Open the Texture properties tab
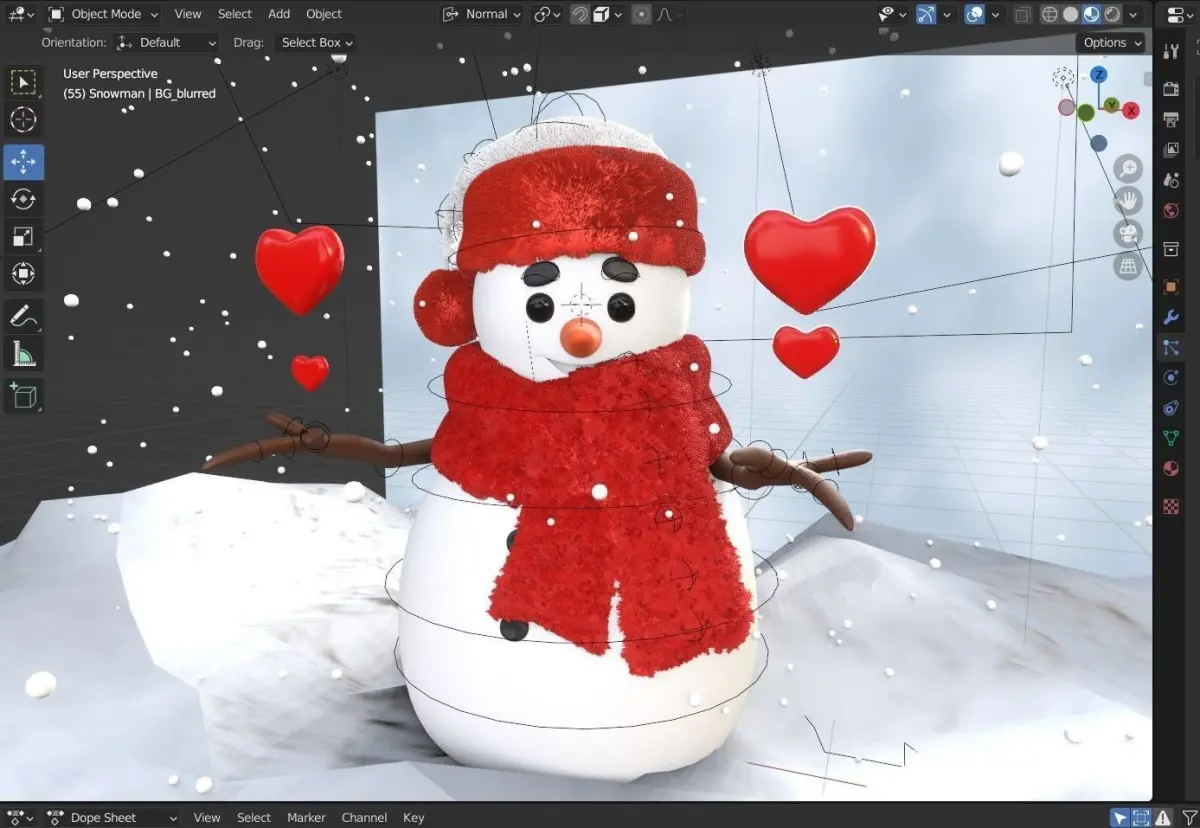 (1171, 506)
